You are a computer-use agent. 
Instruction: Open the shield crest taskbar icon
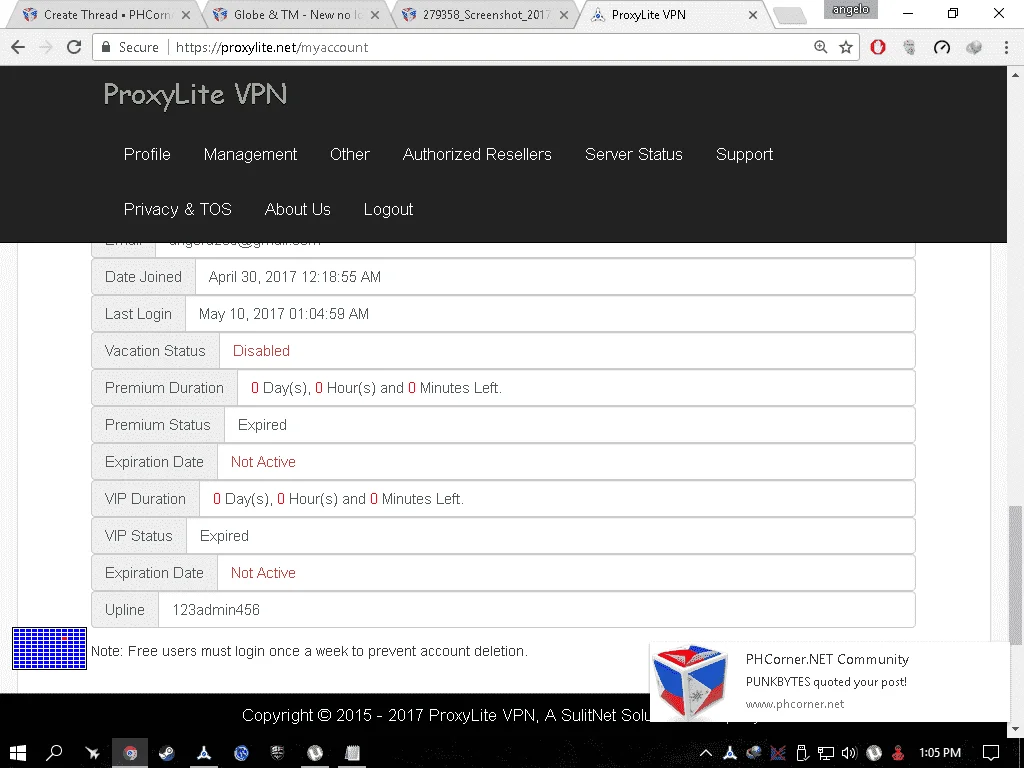[x=278, y=753]
